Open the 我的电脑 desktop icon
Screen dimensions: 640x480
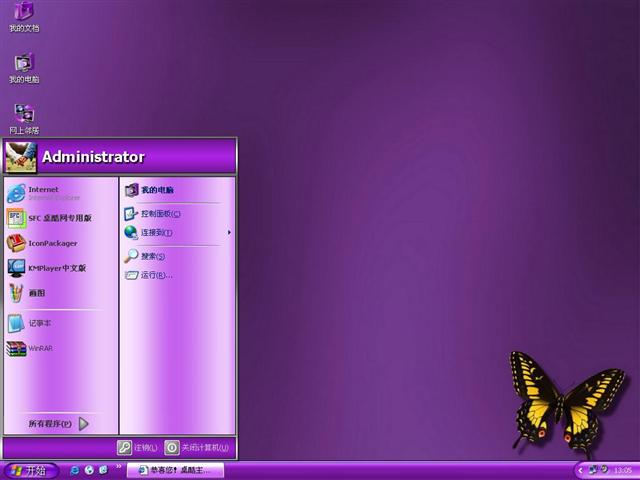click(24, 68)
